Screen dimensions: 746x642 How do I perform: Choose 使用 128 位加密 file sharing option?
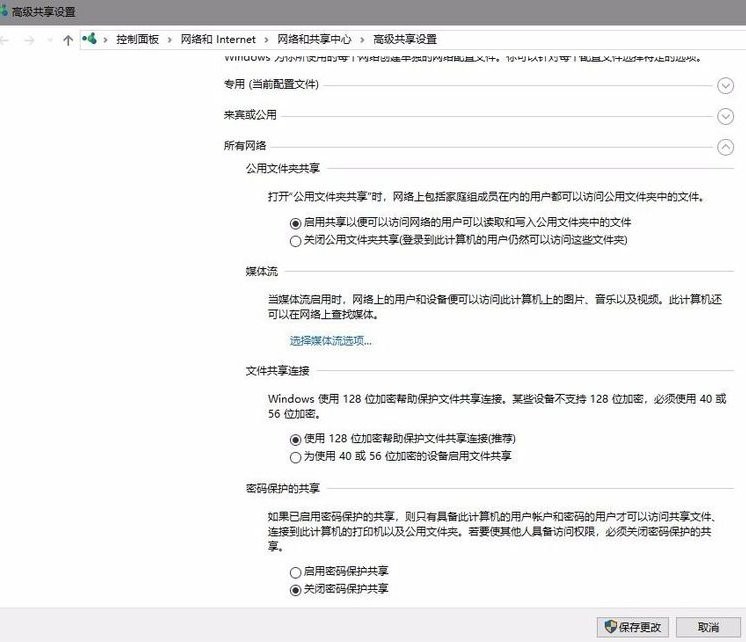tap(295, 439)
